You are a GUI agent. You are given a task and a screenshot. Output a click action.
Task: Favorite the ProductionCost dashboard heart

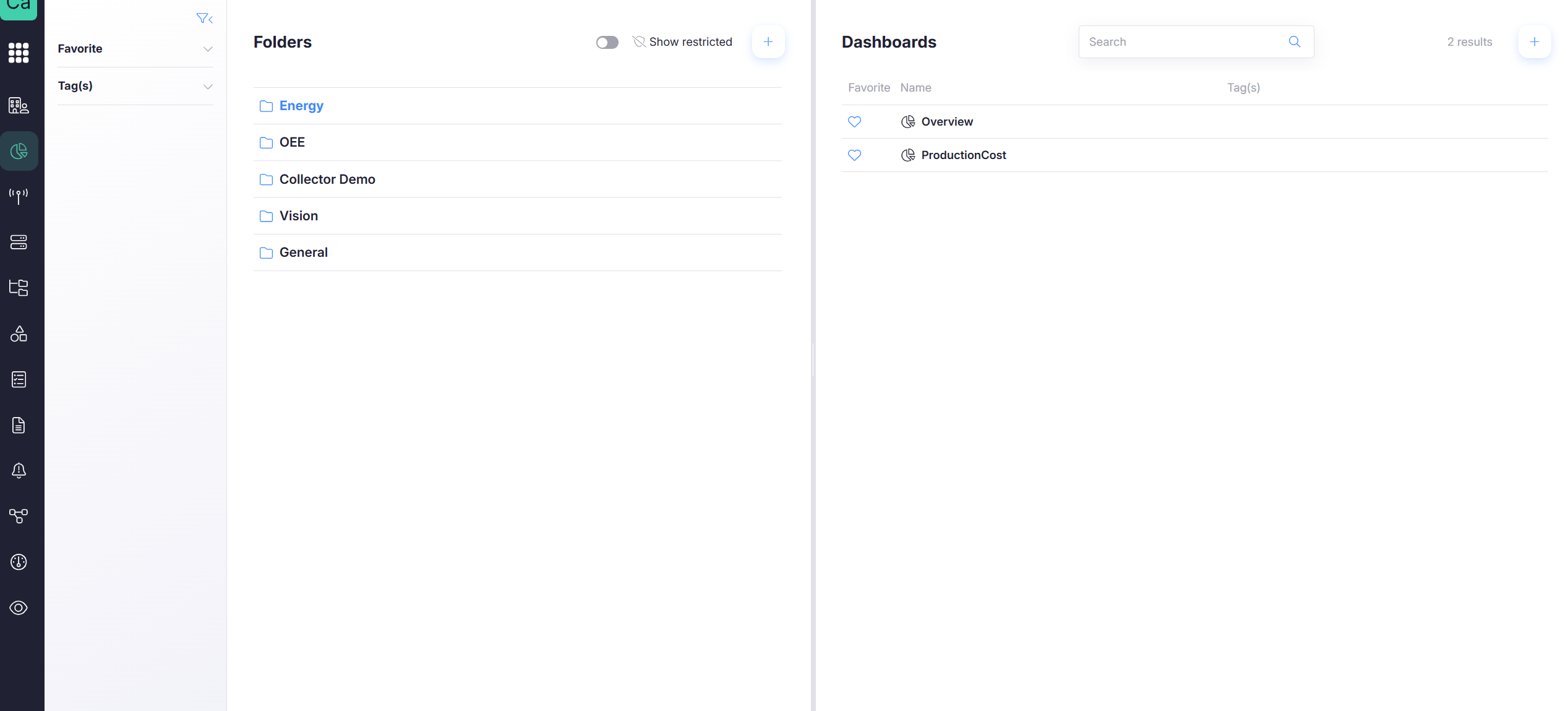click(x=854, y=155)
